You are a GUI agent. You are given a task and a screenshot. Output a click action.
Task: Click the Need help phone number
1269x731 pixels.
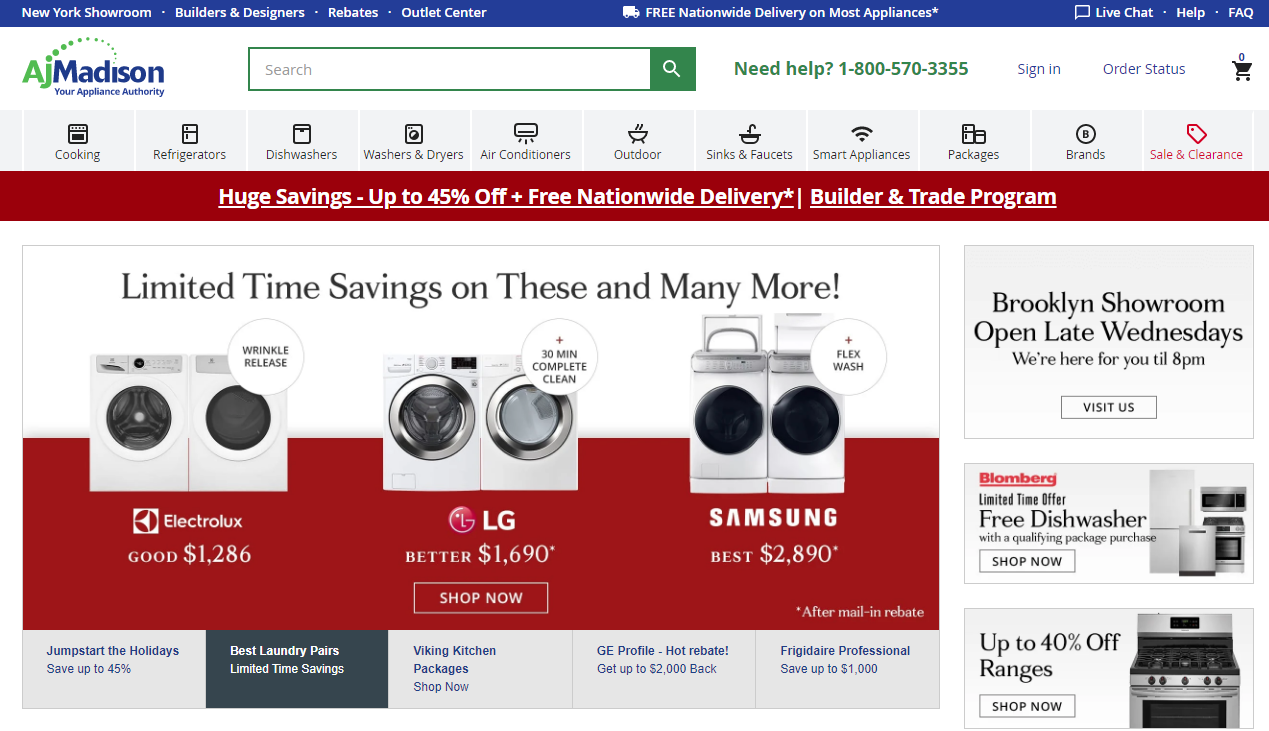click(903, 69)
